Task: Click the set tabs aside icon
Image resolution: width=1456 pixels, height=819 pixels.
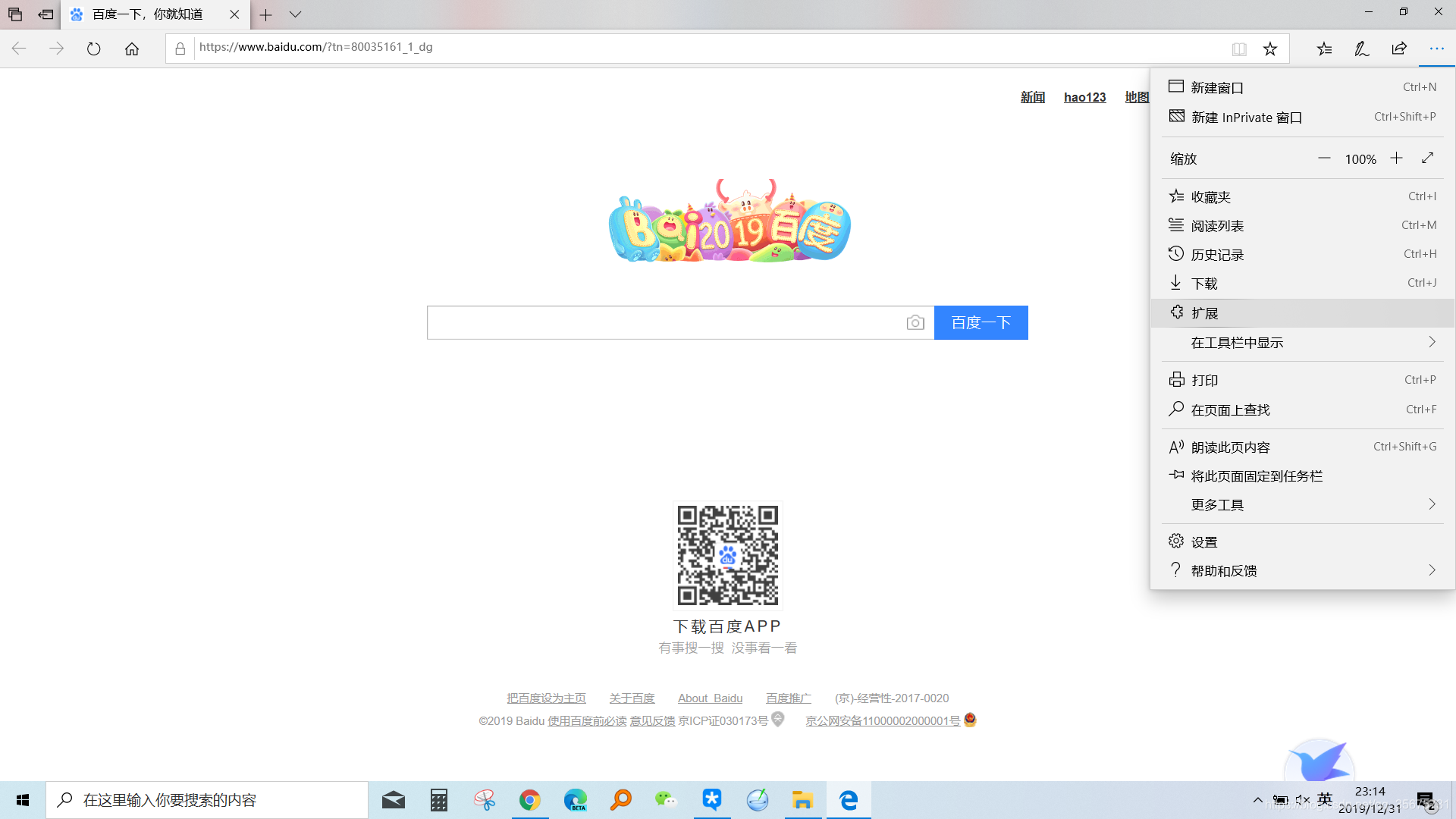Action: (45, 14)
